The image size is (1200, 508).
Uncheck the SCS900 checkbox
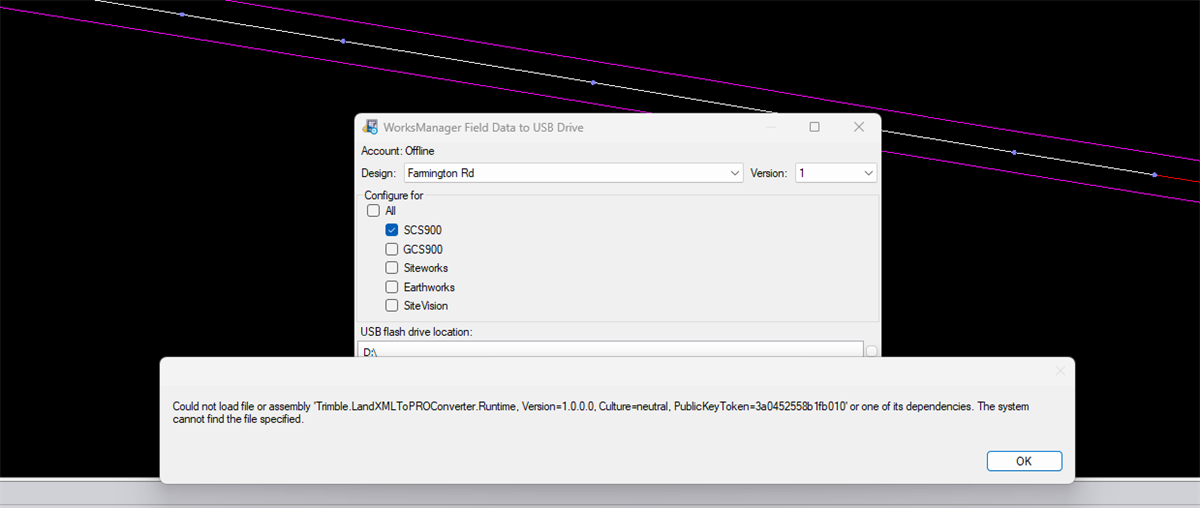point(393,230)
